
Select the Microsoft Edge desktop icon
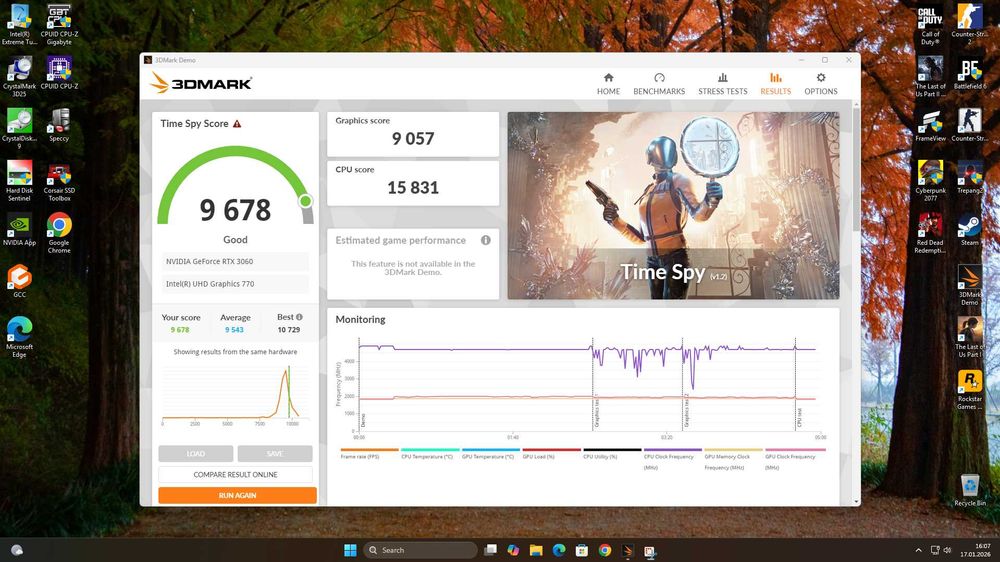point(19,337)
